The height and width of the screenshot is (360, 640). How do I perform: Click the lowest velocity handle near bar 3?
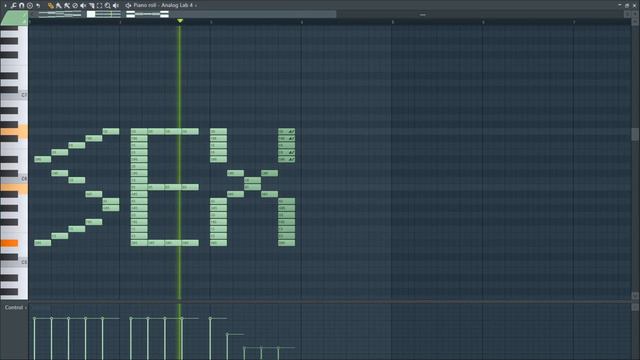pyautogui.click(x=244, y=348)
